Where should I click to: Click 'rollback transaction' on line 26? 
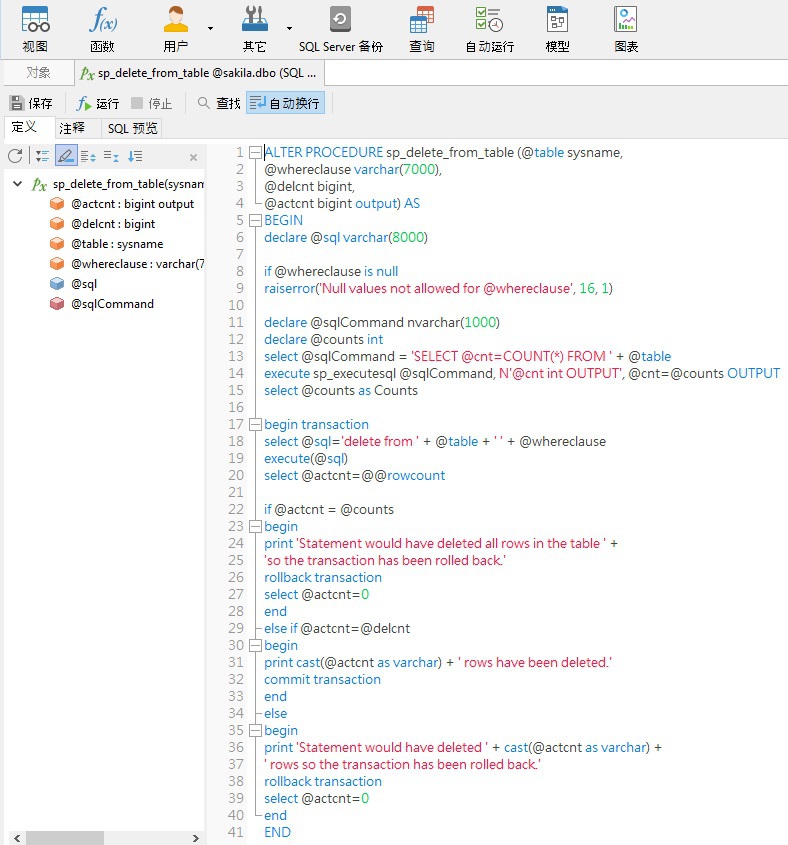[x=323, y=577]
